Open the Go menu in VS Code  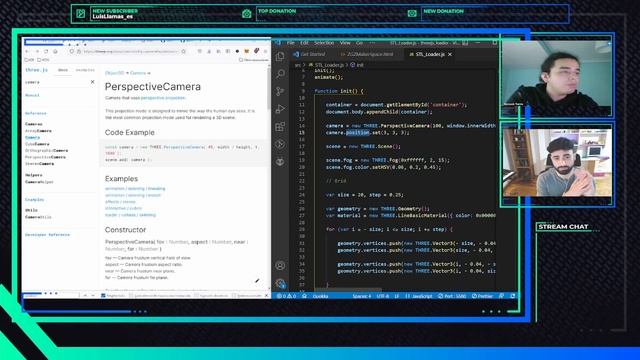pyautogui.click(x=360, y=42)
